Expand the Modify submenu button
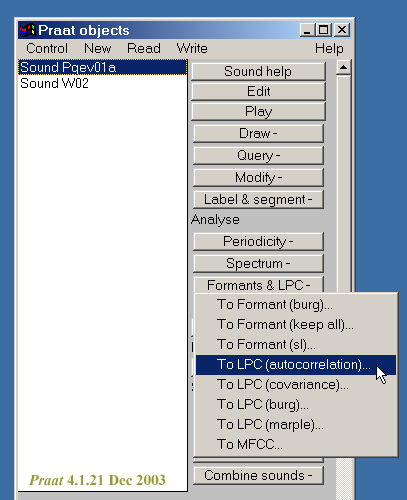This screenshot has width=407, height=500. 258,177
